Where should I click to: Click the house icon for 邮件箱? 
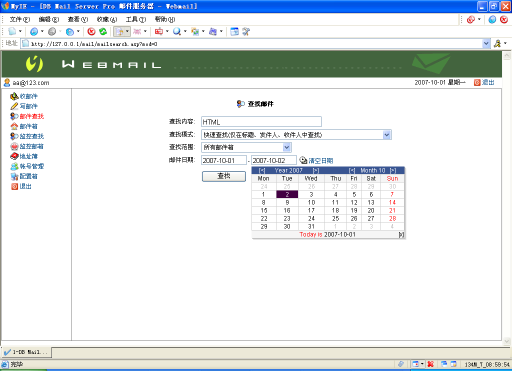pos(14,126)
